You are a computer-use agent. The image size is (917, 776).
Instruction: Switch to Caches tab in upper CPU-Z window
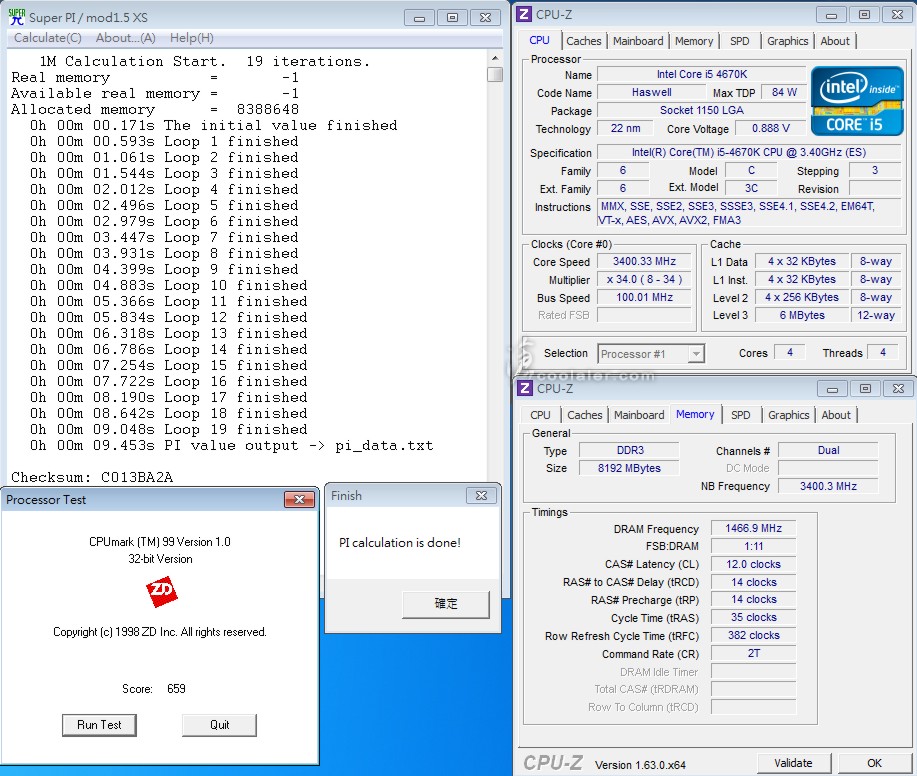[584, 41]
